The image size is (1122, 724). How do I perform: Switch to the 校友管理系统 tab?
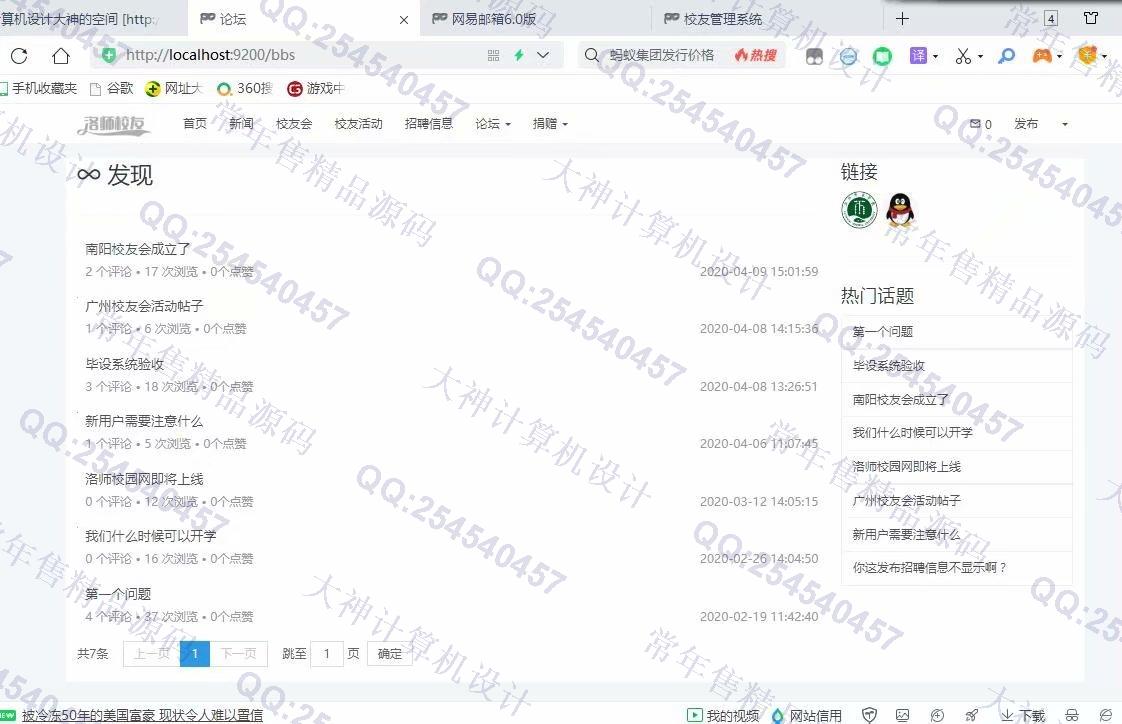pos(722,19)
